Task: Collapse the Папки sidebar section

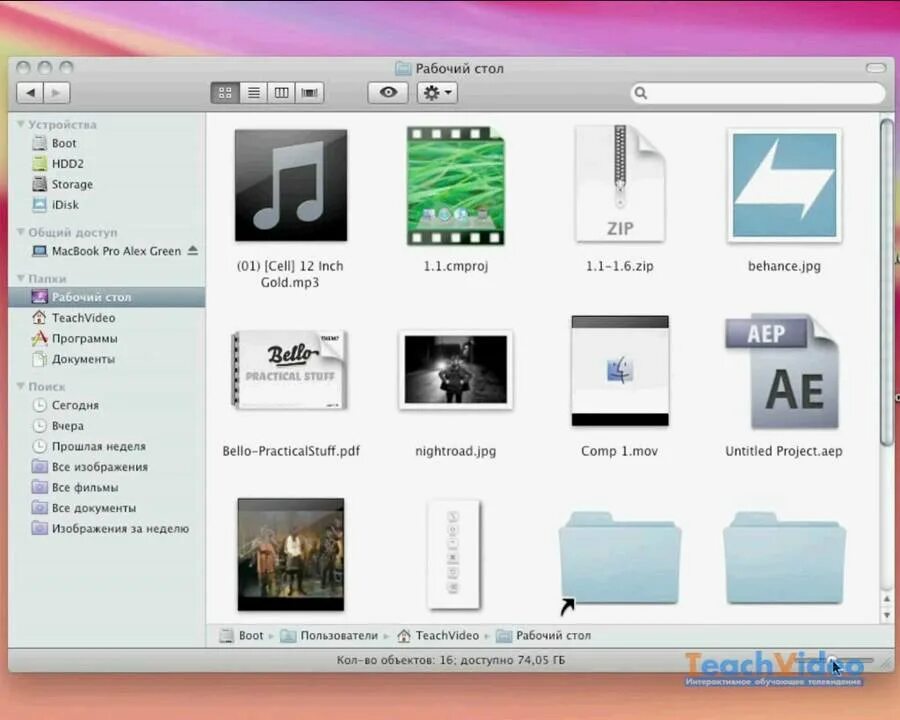Action: click(21, 278)
